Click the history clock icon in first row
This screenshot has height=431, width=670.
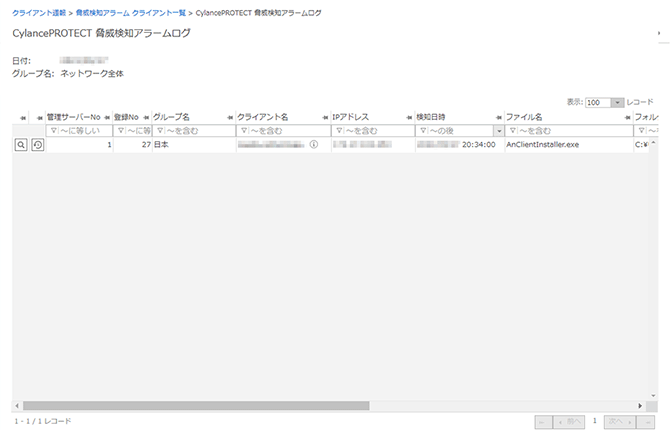pos(37,145)
